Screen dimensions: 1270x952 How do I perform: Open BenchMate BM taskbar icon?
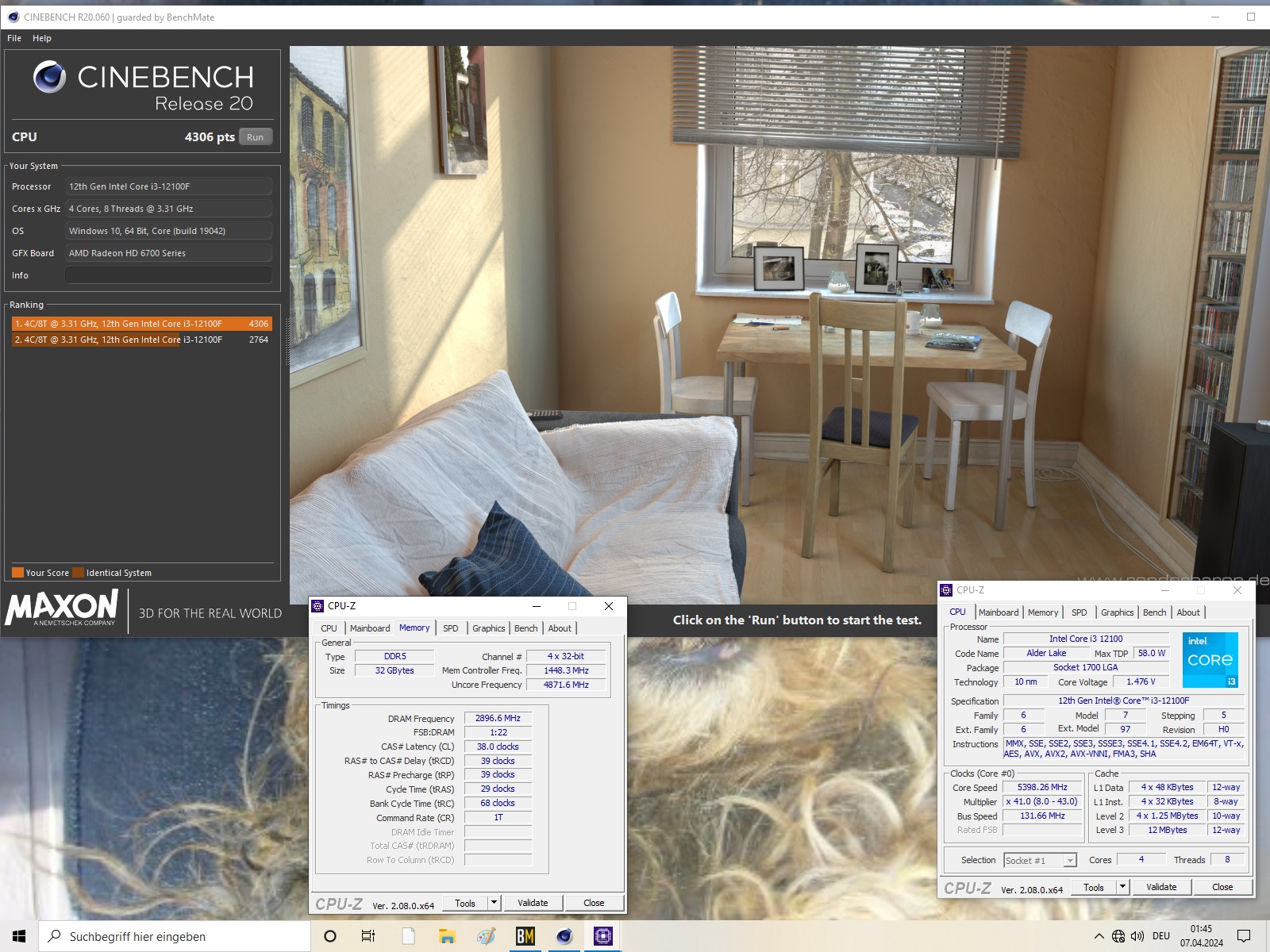coord(525,936)
